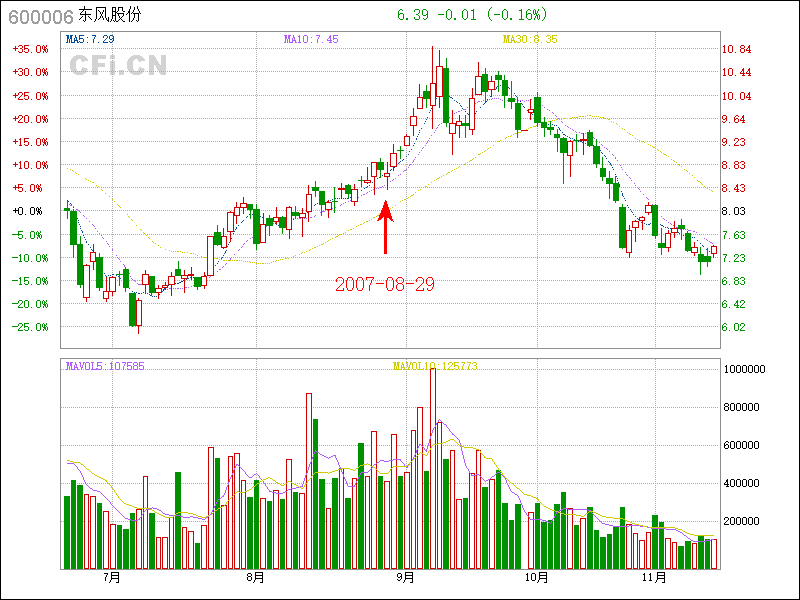
Task: Click the 10月 month label
Action: pos(536,578)
